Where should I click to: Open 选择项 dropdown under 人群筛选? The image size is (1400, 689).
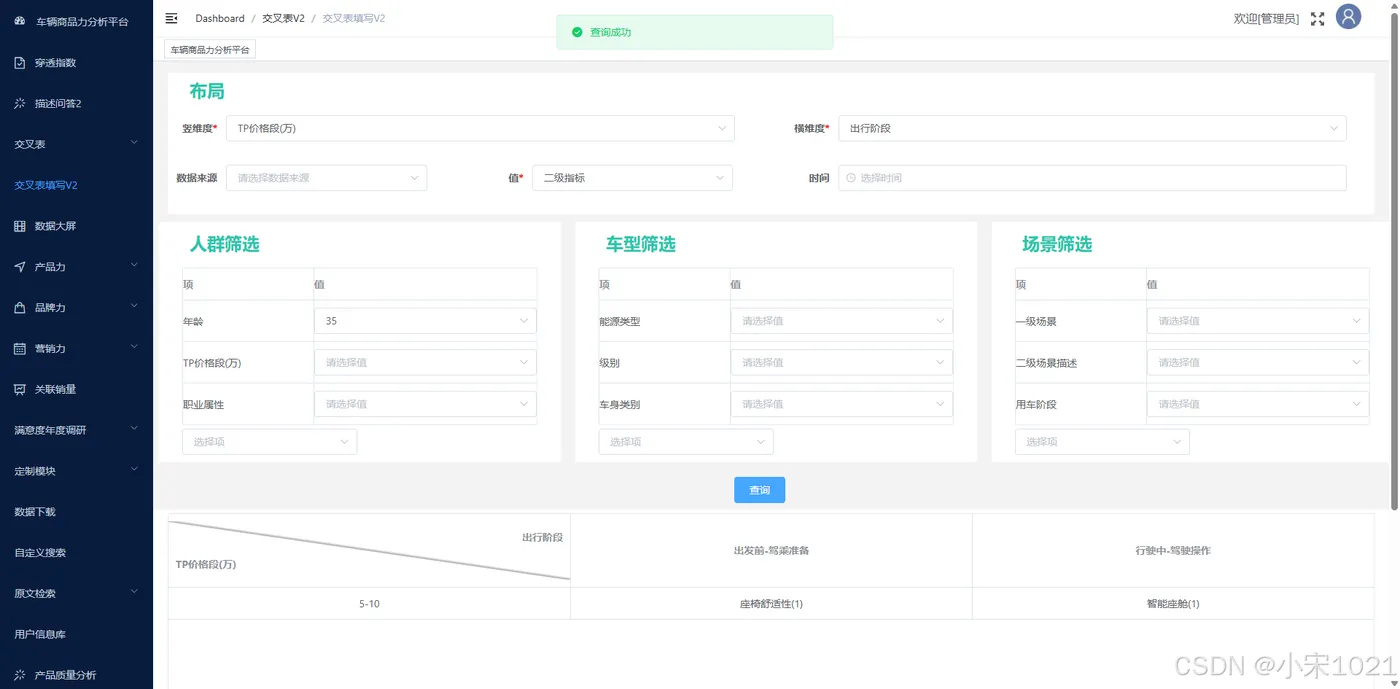(269, 441)
